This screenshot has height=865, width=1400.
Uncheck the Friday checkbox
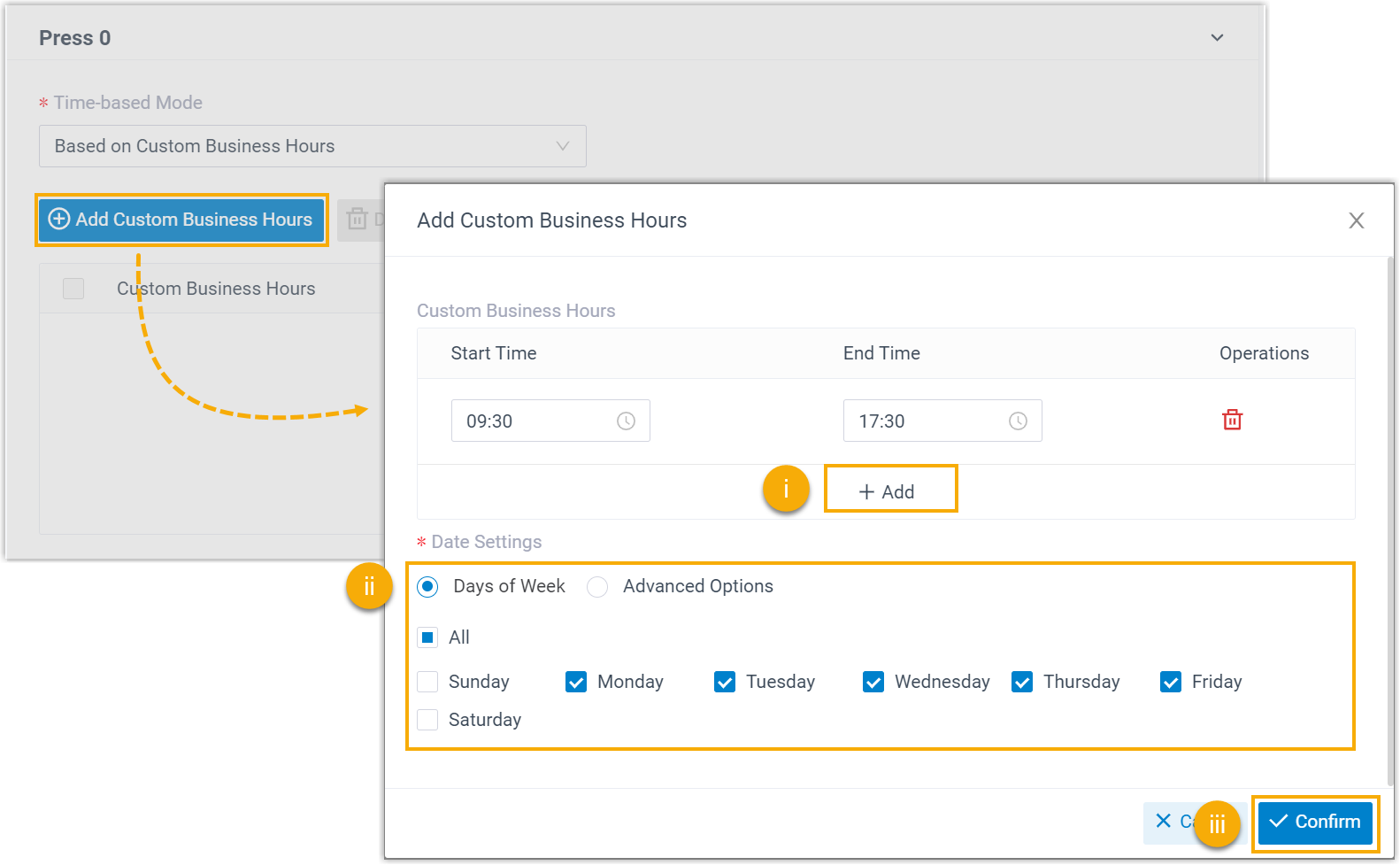click(1171, 682)
